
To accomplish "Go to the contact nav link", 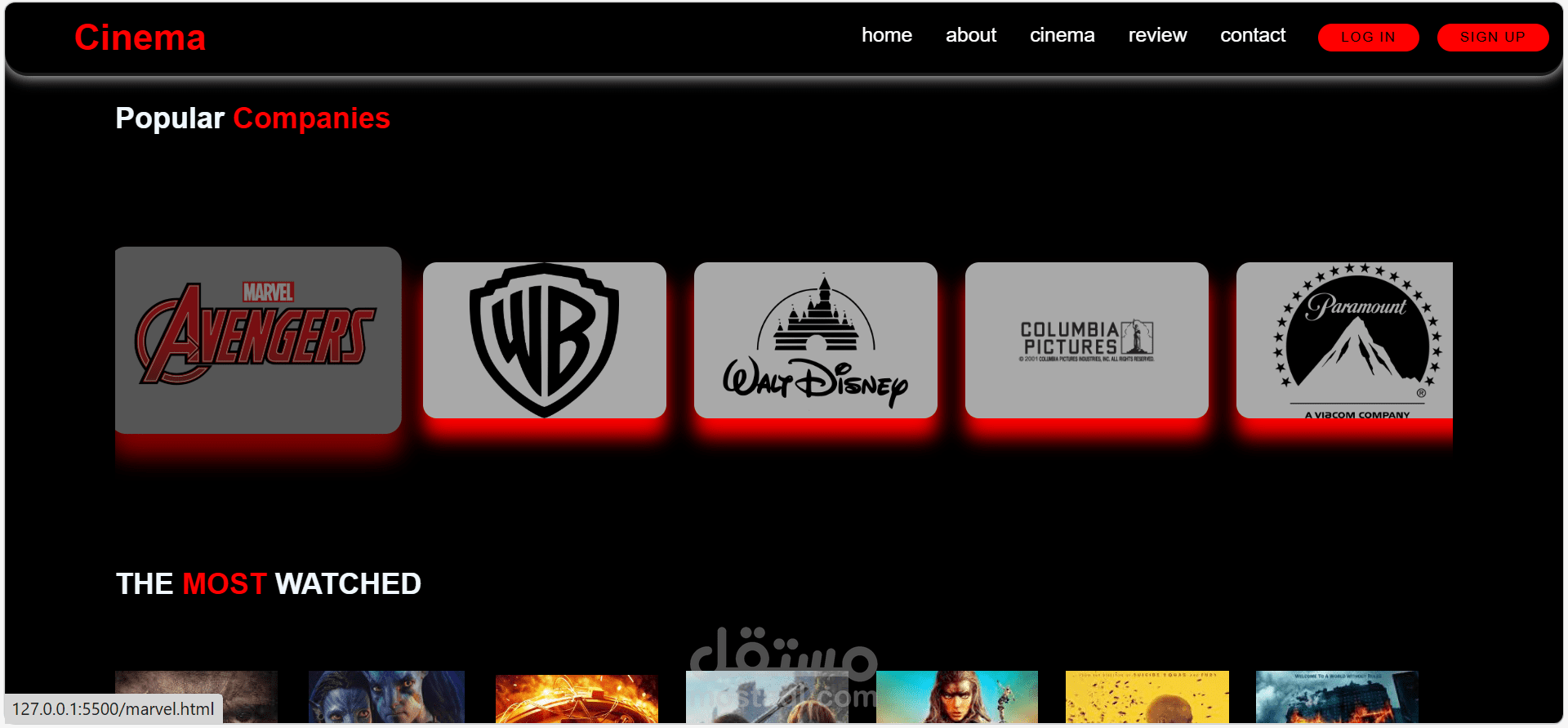I will click(x=1253, y=35).
